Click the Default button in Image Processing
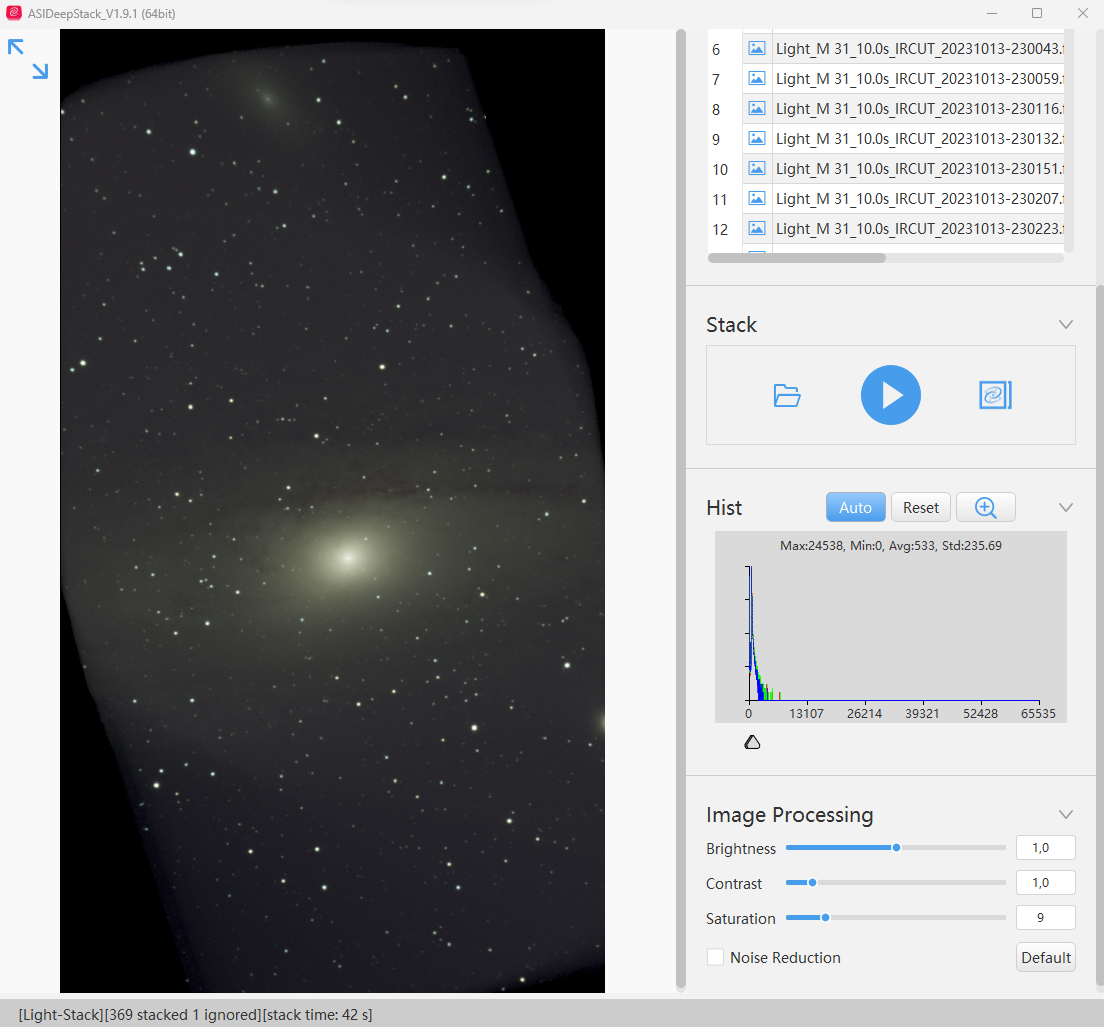 point(1046,957)
